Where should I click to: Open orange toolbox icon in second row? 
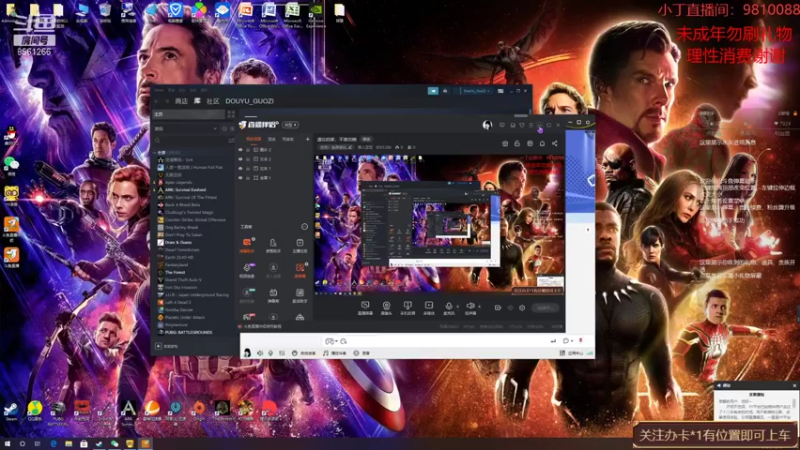tap(300, 269)
